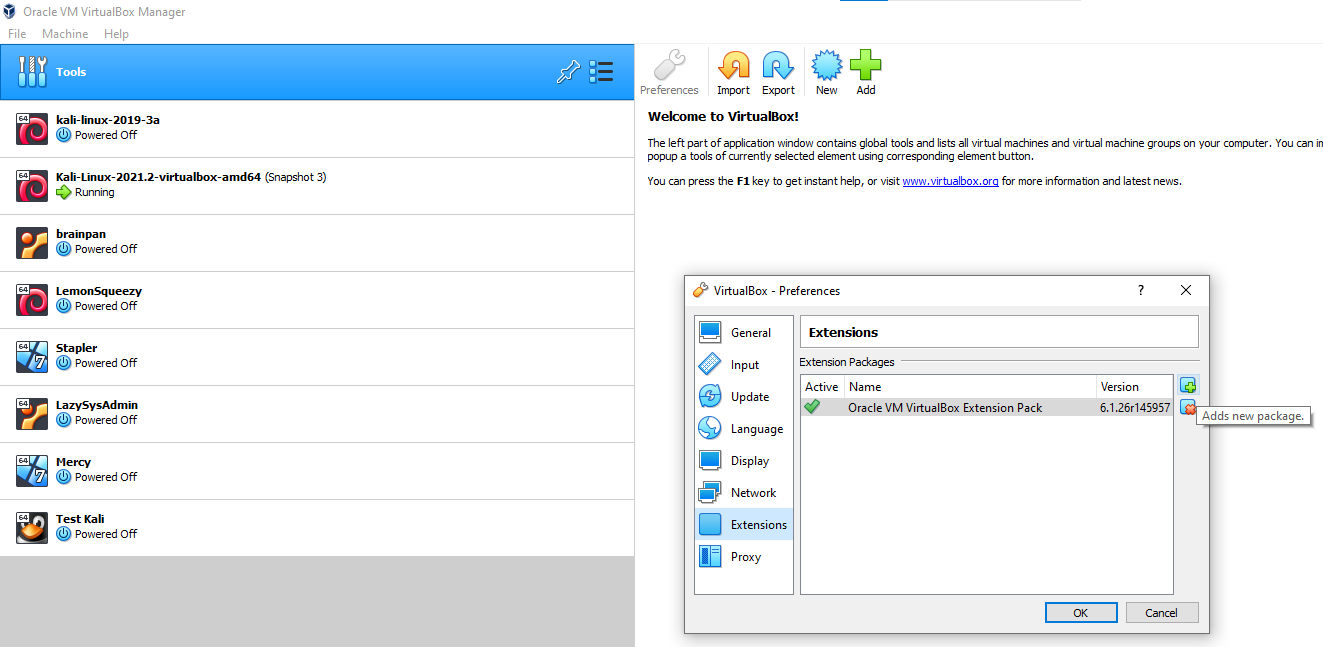Pin the Tools pane with pushpin icon

[x=568, y=72]
